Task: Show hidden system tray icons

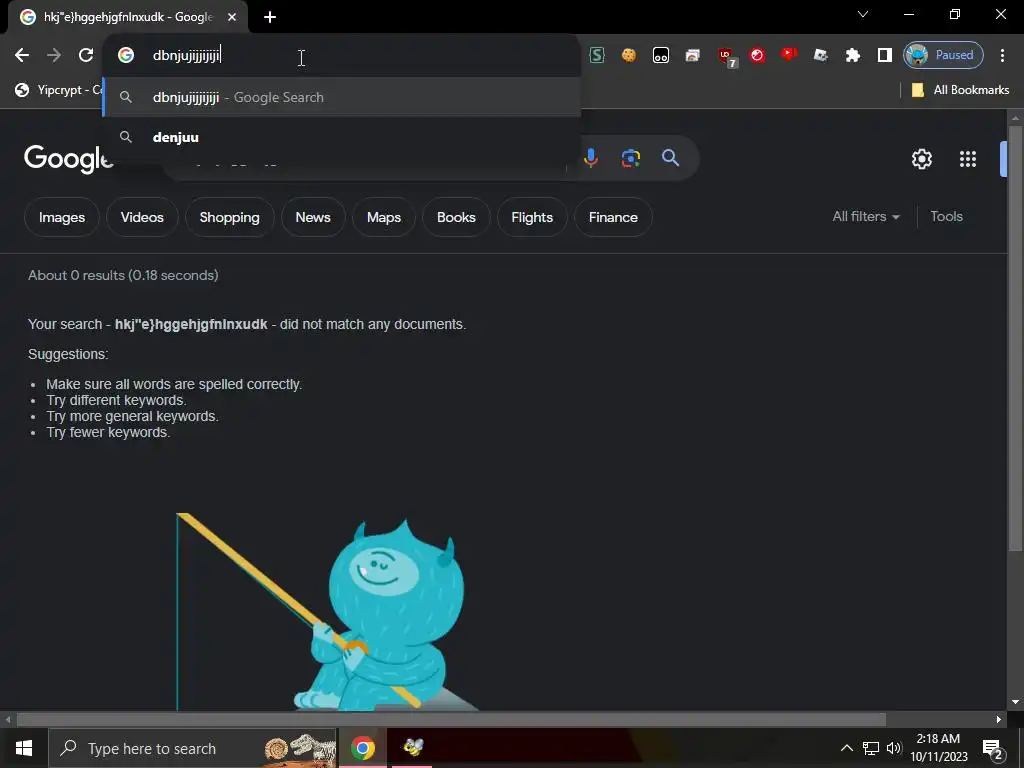Action: (846, 748)
